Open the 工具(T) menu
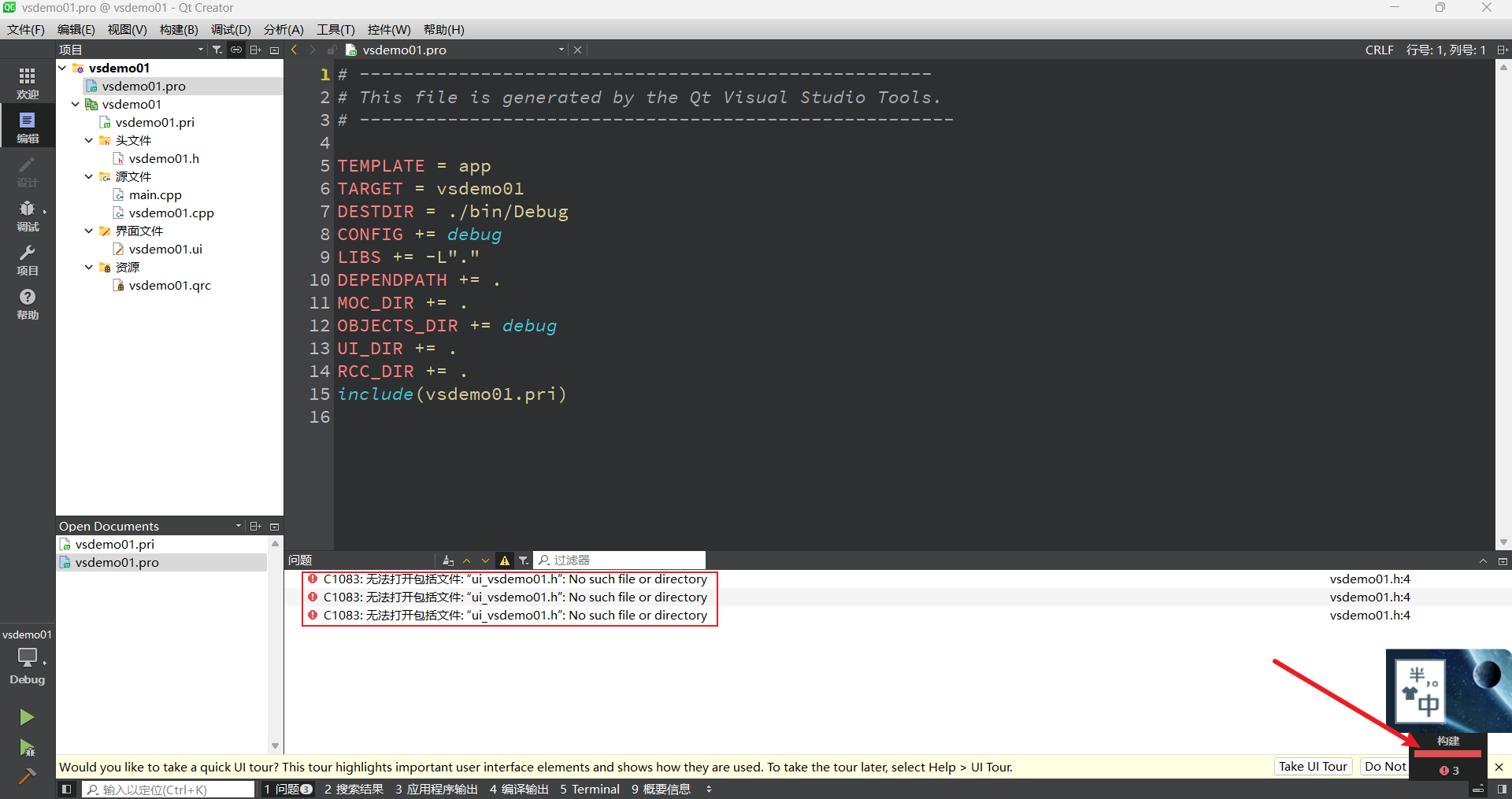 (335, 29)
